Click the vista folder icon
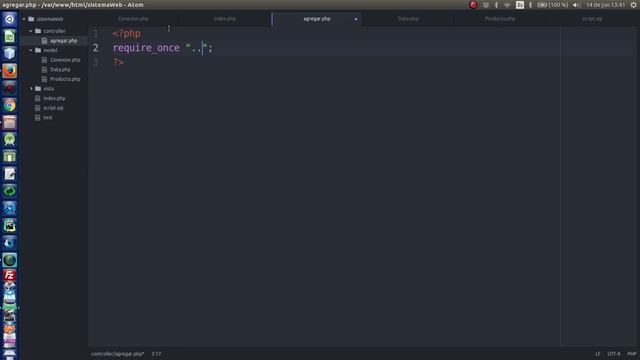640x360 pixels. (x=38, y=89)
